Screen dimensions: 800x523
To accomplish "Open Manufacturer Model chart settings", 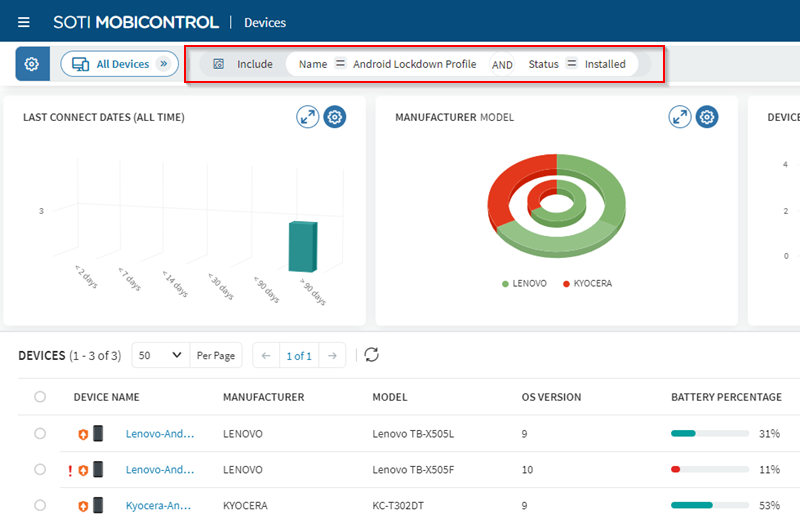I will click(x=707, y=117).
